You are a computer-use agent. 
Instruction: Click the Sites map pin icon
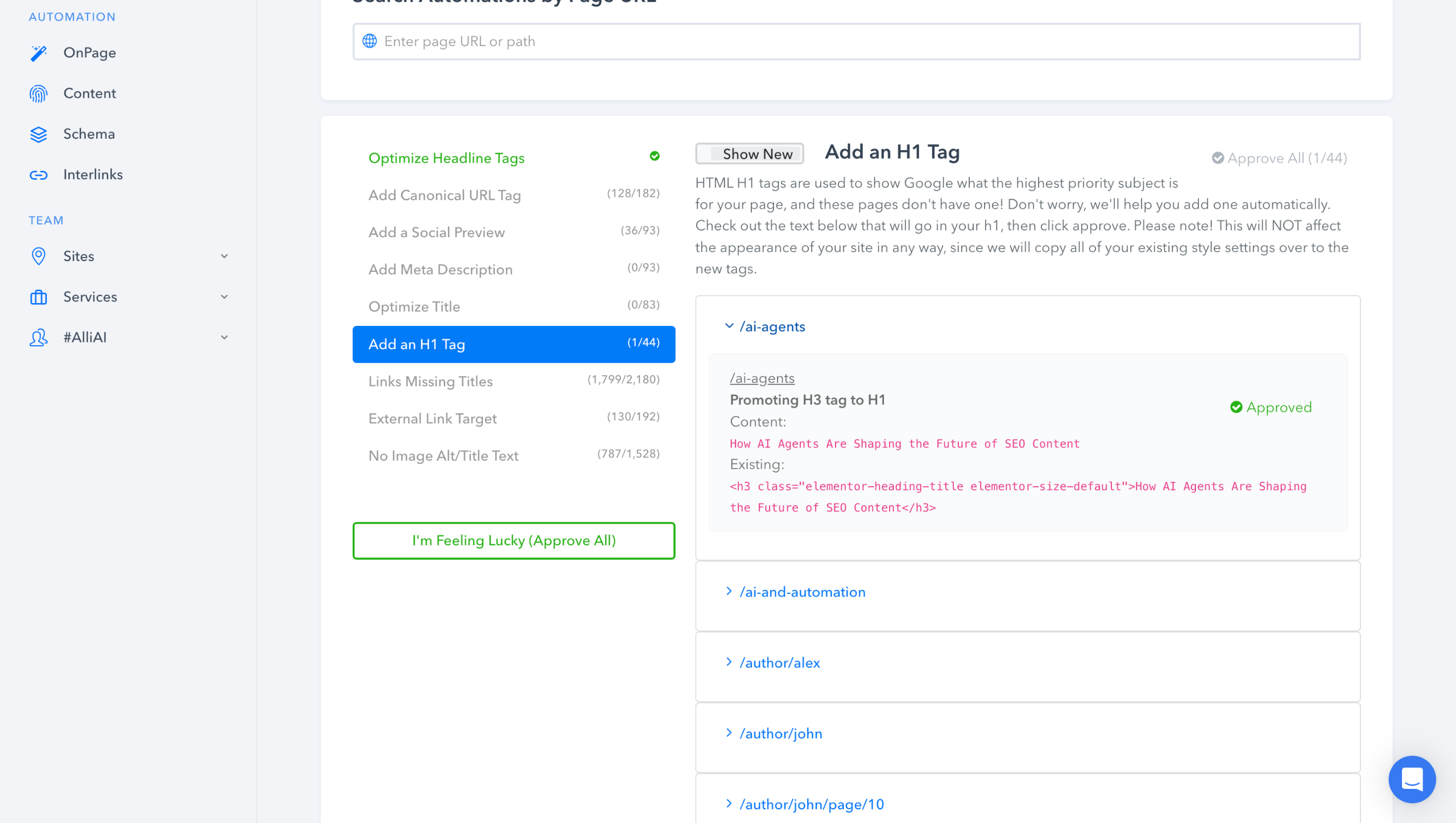(x=39, y=257)
